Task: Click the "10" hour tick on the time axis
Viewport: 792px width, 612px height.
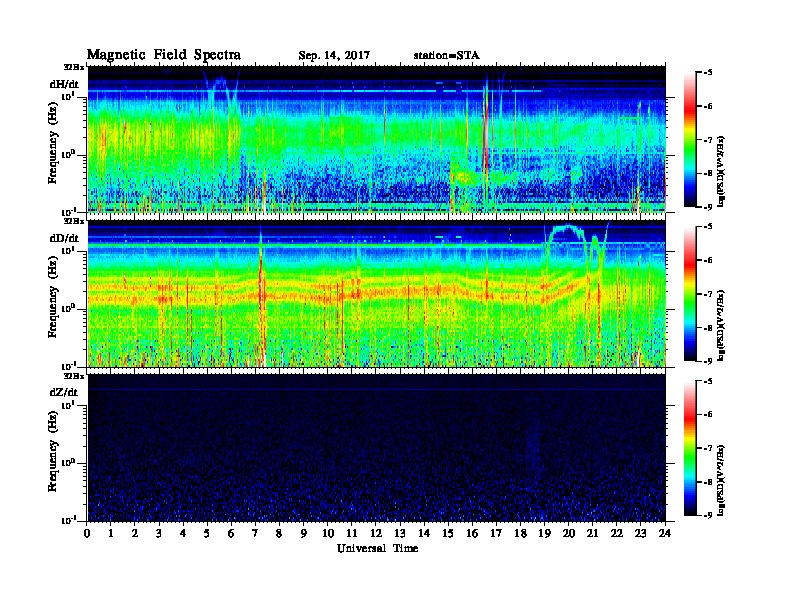Action: 328,534
